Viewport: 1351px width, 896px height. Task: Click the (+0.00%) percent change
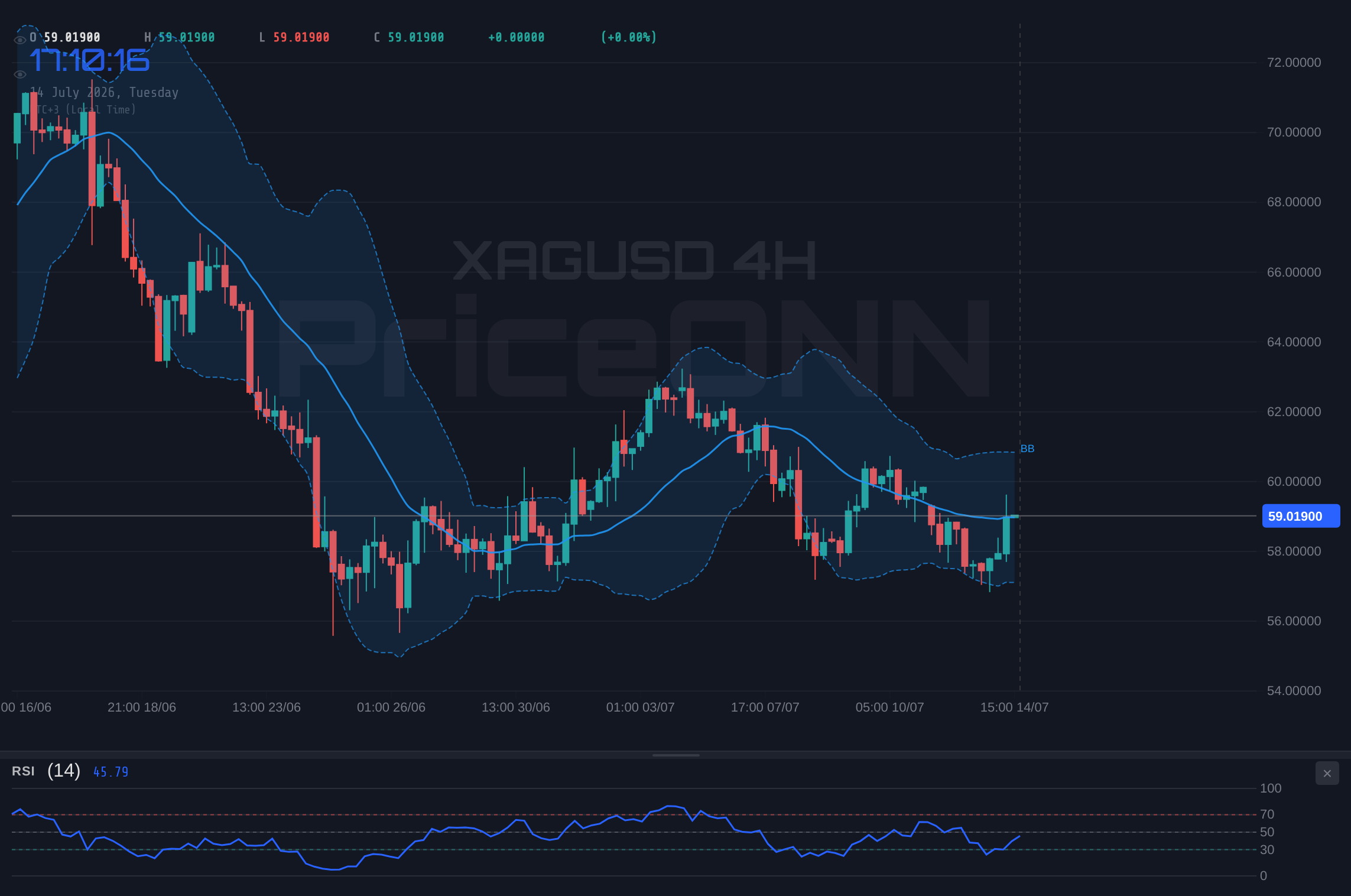(x=628, y=37)
